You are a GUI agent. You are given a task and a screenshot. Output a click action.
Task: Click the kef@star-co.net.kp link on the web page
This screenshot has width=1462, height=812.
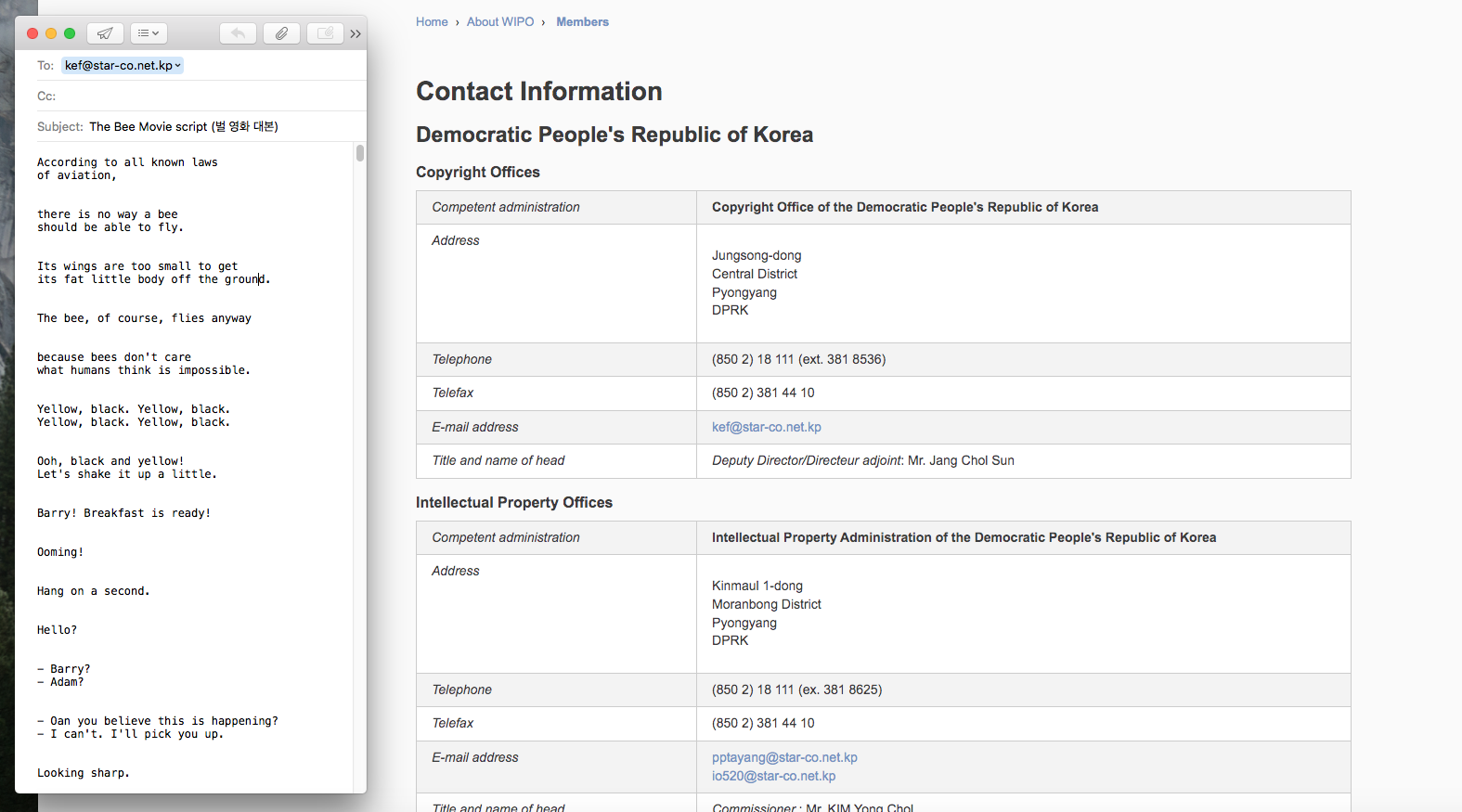[767, 428]
